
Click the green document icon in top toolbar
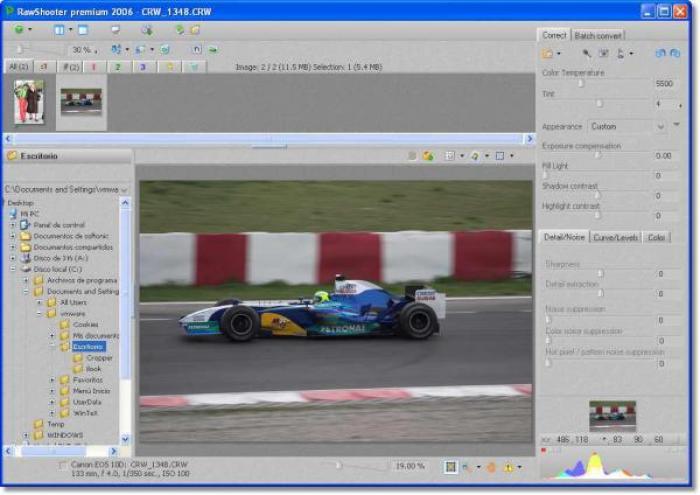click(180, 30)
